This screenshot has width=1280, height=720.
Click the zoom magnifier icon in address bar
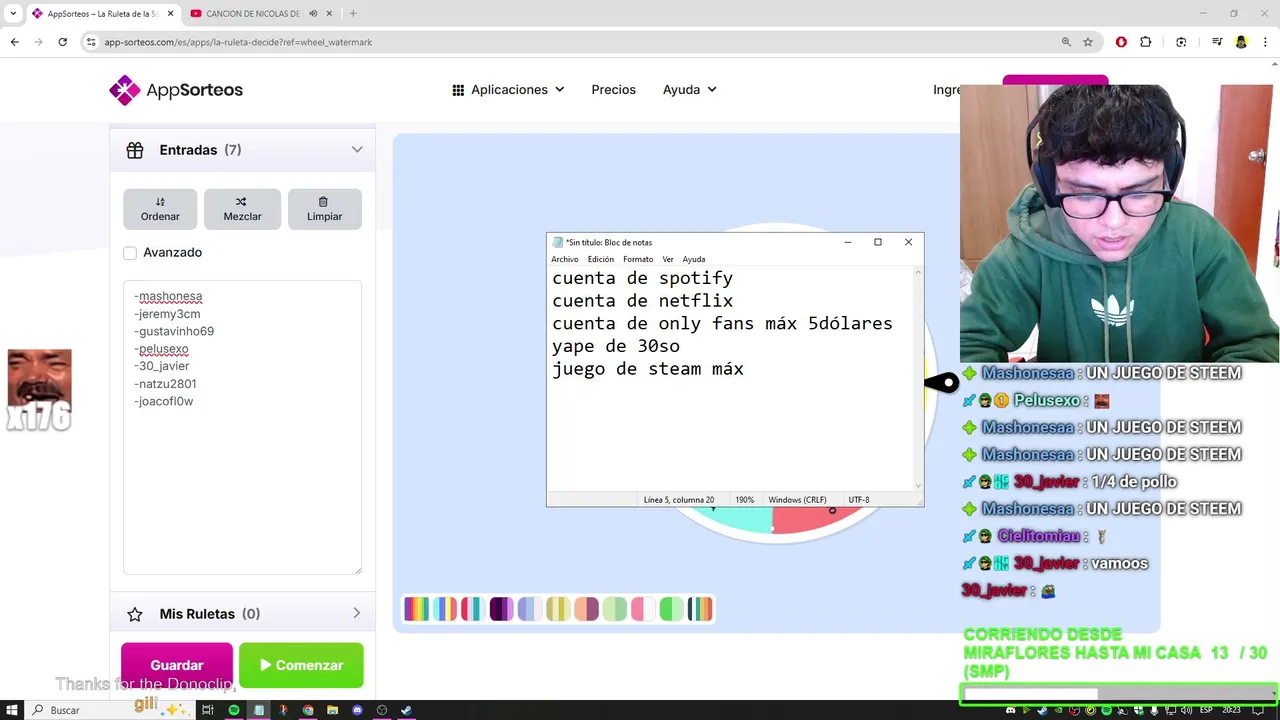pos(1066,42)
